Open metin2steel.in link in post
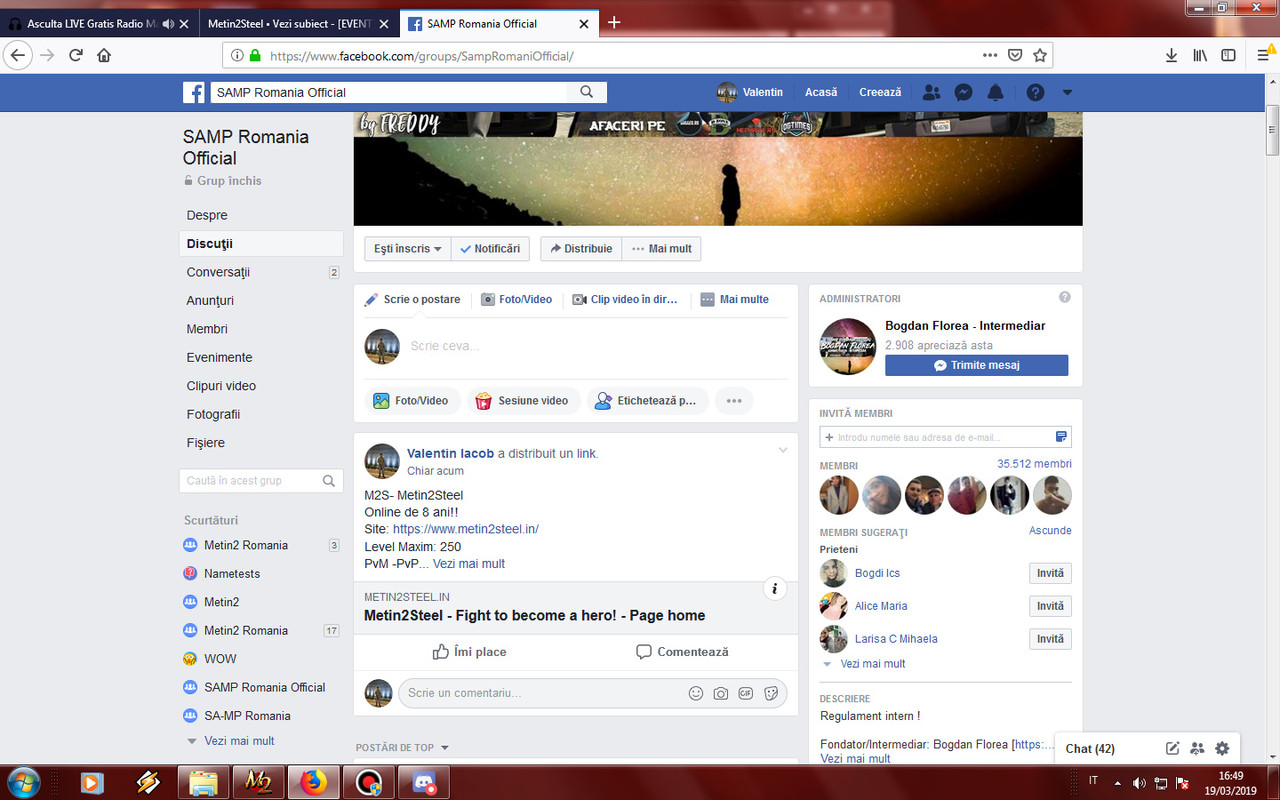Image resolution: width=1280 pixels, height=800 pixels. (x=466, y=529)
